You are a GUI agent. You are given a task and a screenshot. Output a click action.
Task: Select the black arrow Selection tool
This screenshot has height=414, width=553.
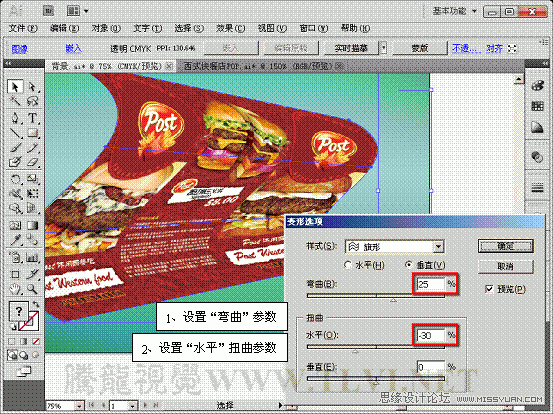pyautogui.click(x=15, y=86)
